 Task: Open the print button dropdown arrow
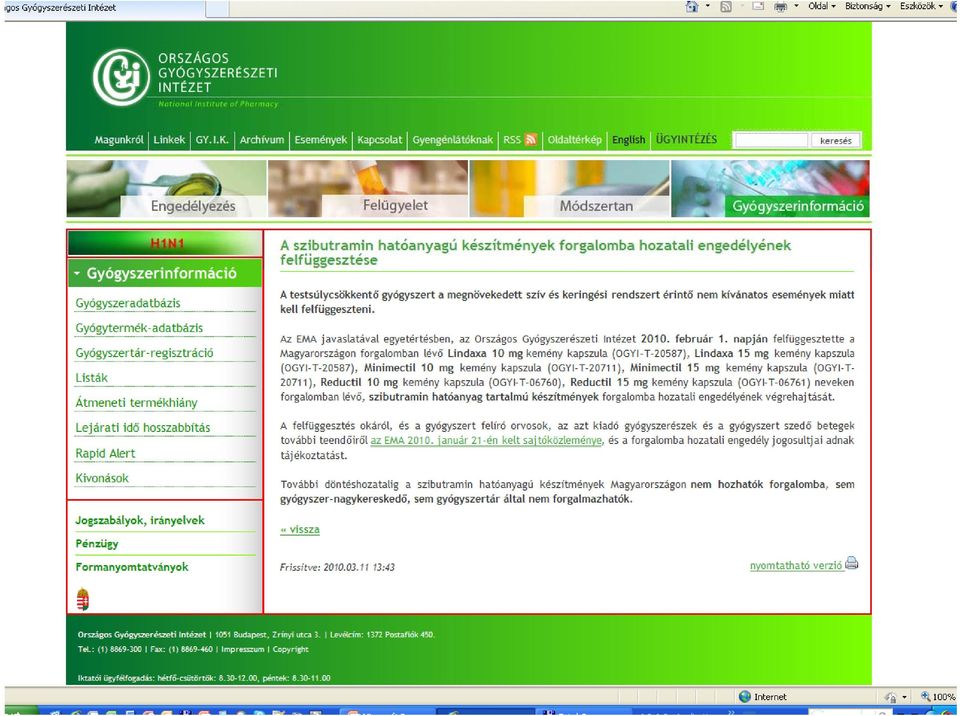[x=797, y=6]
